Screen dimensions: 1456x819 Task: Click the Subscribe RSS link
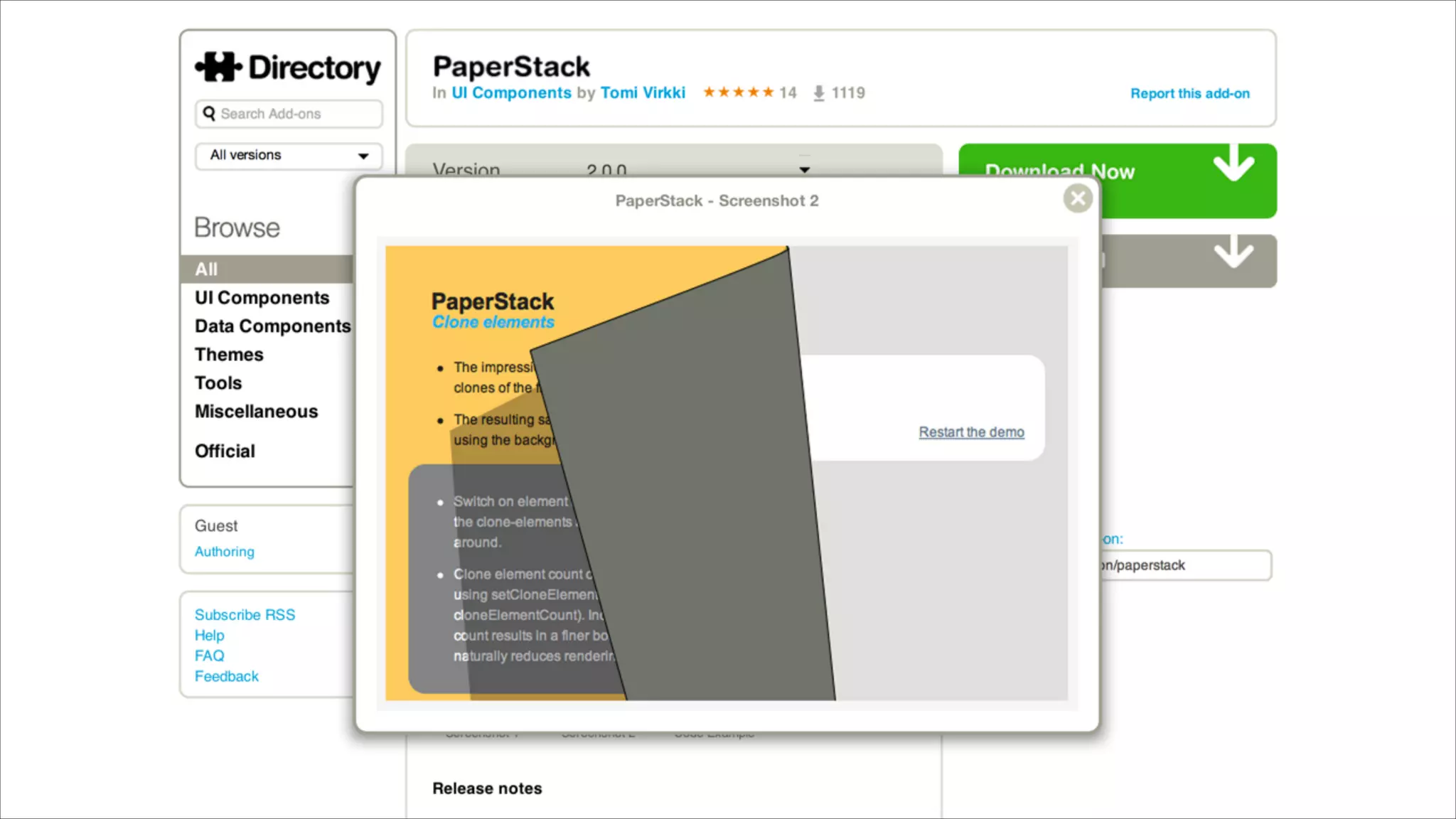click(245, 615)
